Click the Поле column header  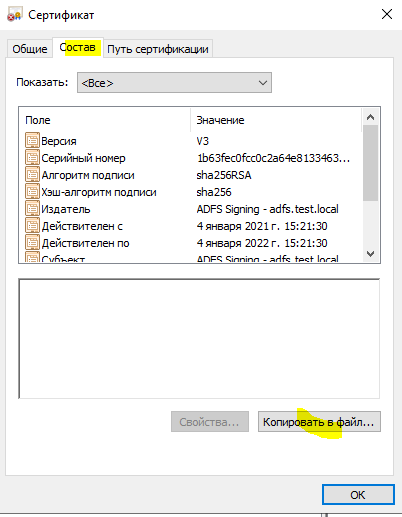(105, 120)
